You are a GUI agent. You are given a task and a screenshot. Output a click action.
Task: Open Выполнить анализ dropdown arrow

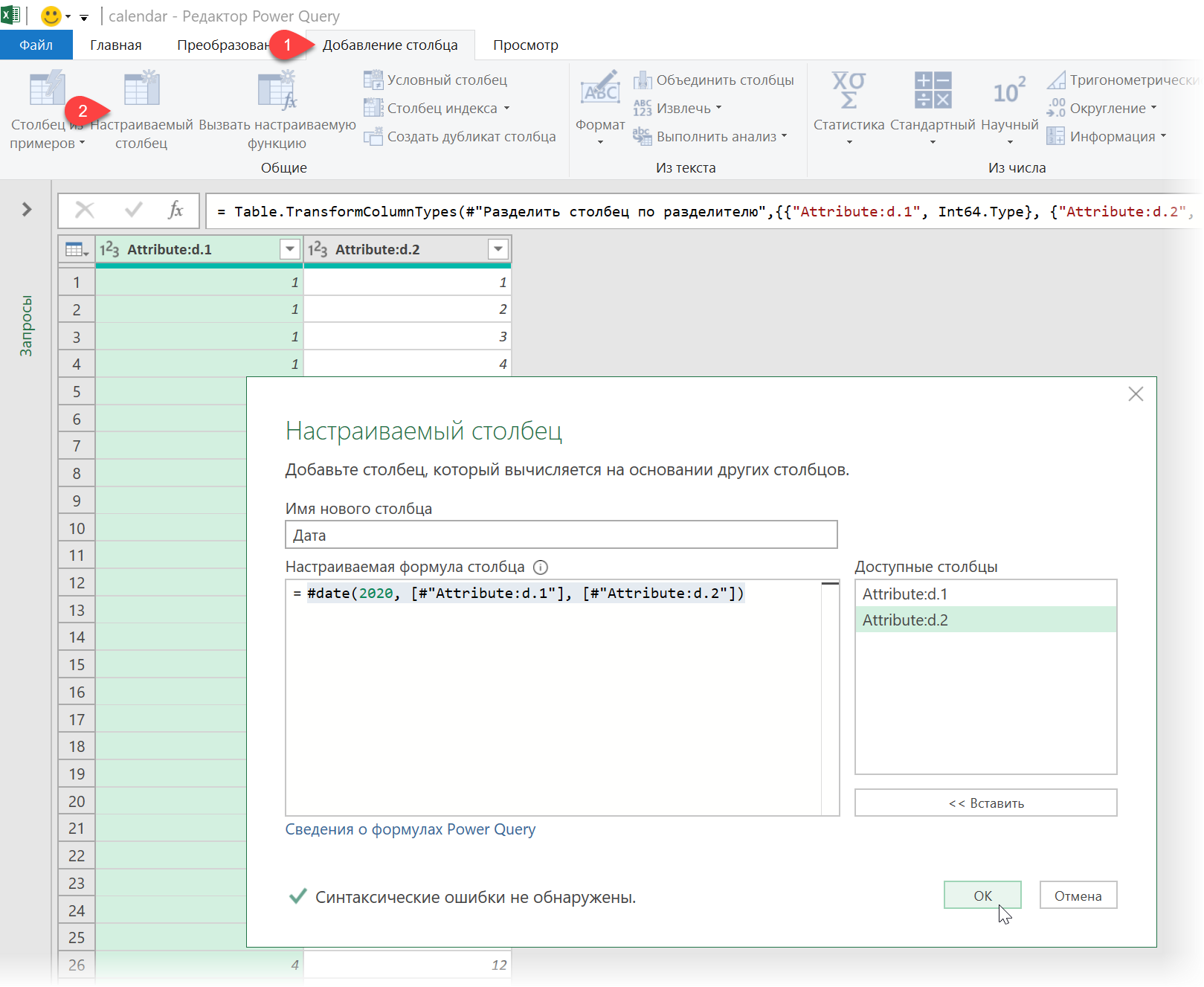pos(784,137)
